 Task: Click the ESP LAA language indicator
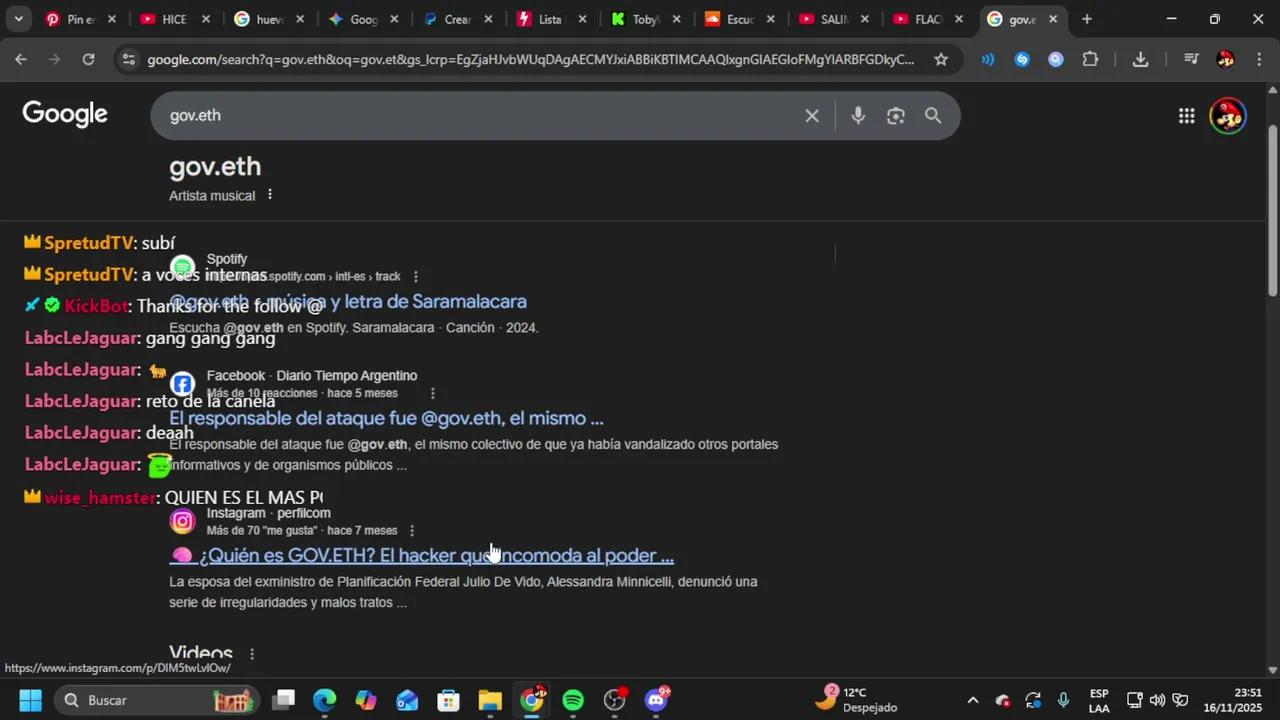[1099, 700]
